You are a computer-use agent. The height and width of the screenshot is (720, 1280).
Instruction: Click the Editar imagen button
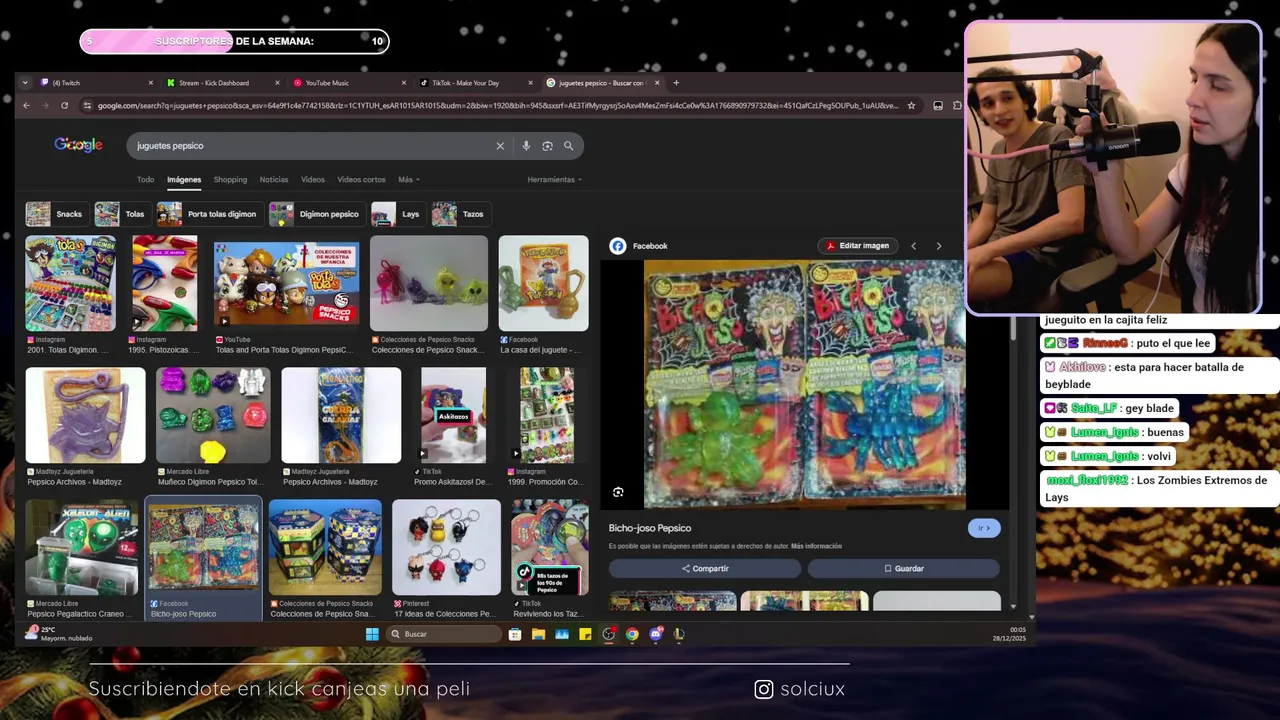coord(857,246)
